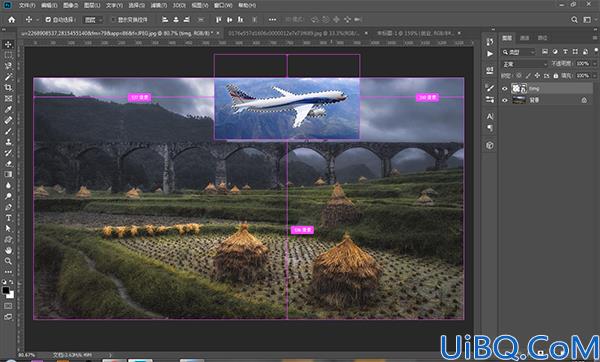The width and height of the screenshot is (600, 362).
Task: Toggle the Auto-Select checkbox
Action: (48, 20)
